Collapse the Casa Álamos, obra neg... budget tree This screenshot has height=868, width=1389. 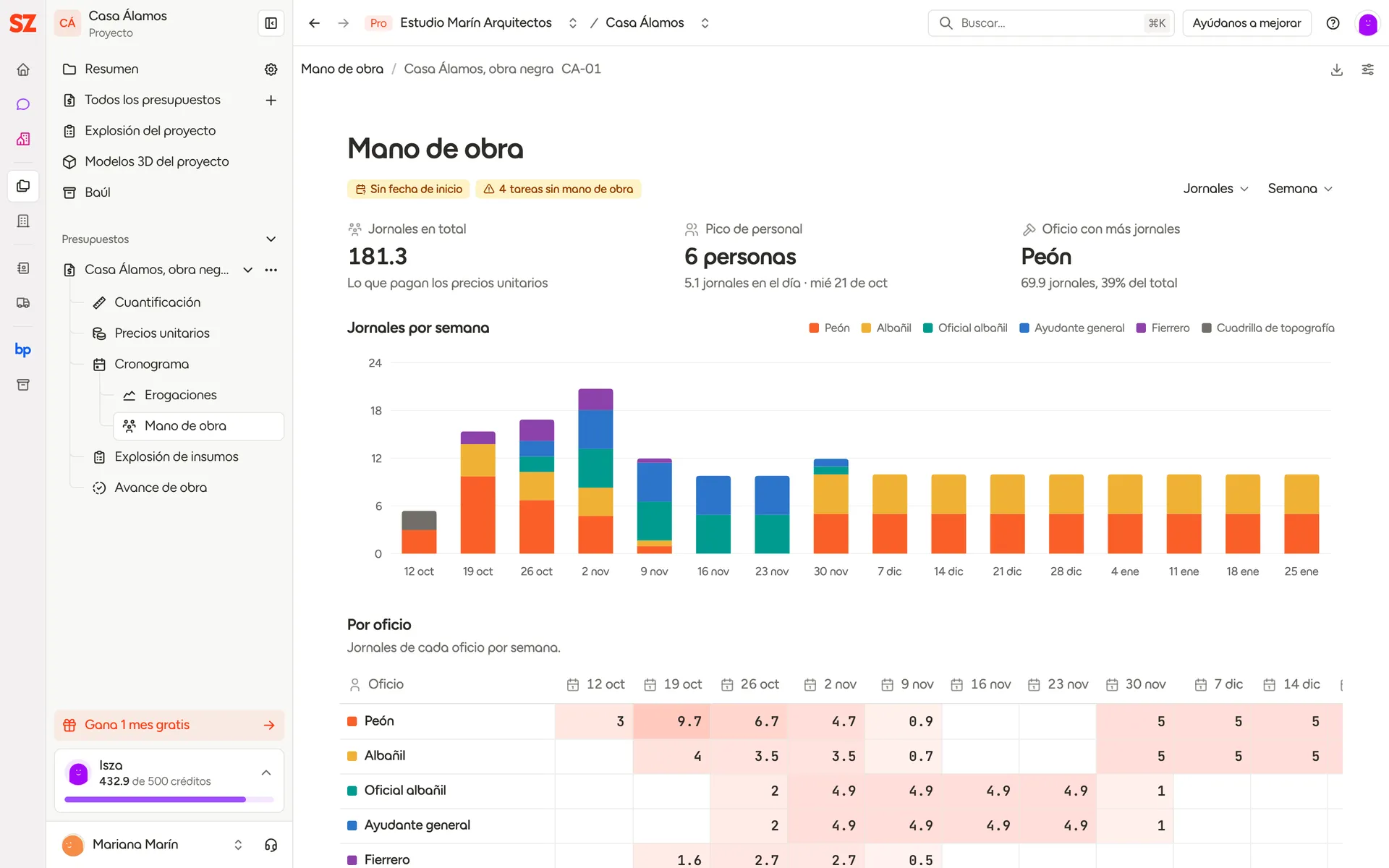point(248,270)
